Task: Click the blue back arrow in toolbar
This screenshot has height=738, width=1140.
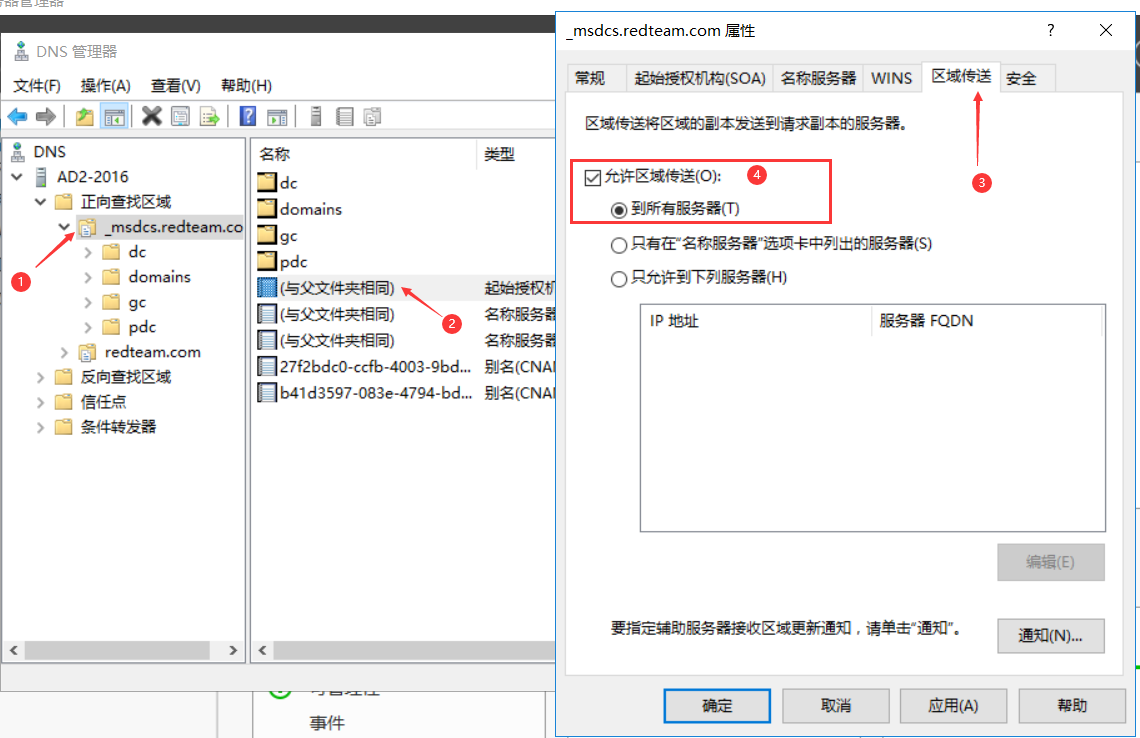Action: tap(17, 116)
